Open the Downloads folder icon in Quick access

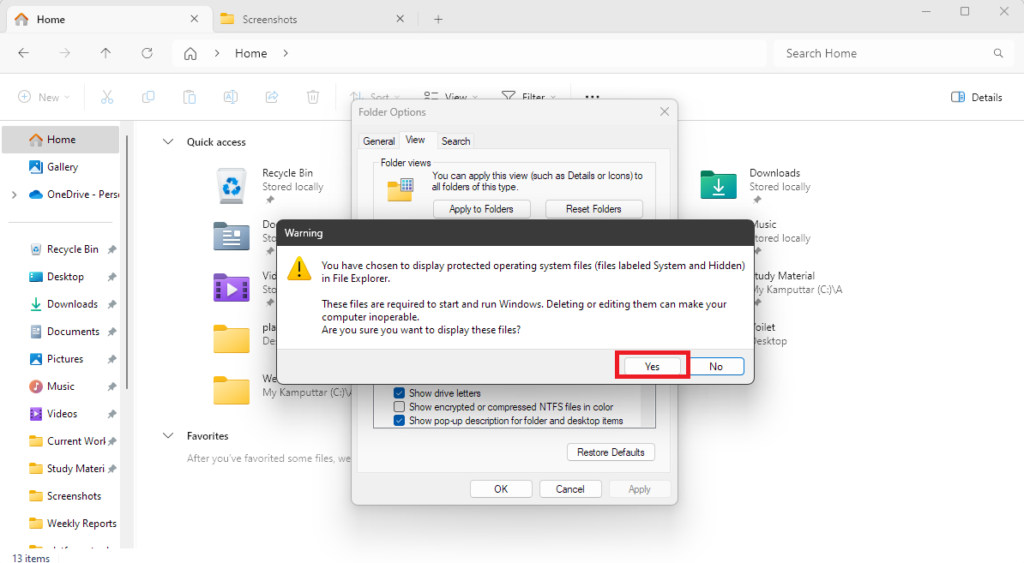tap(718, 184)
